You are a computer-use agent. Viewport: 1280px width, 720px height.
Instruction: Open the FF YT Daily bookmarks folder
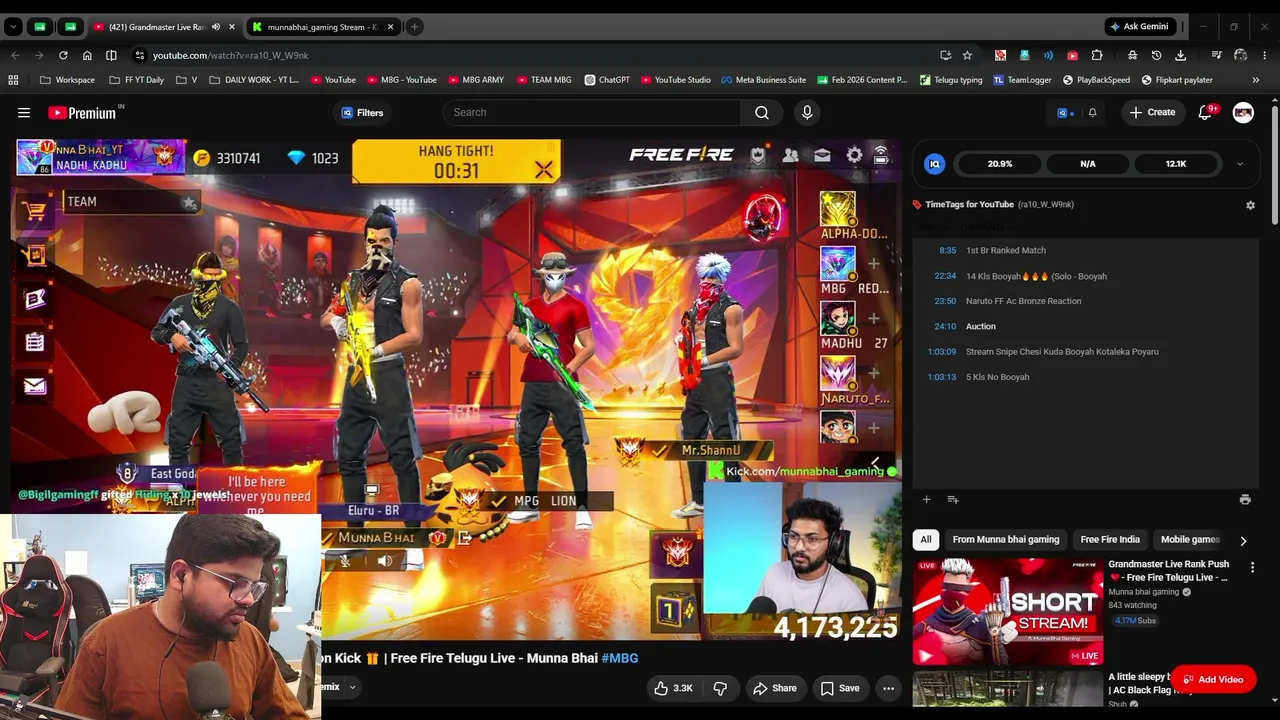[x=136, y=80]
